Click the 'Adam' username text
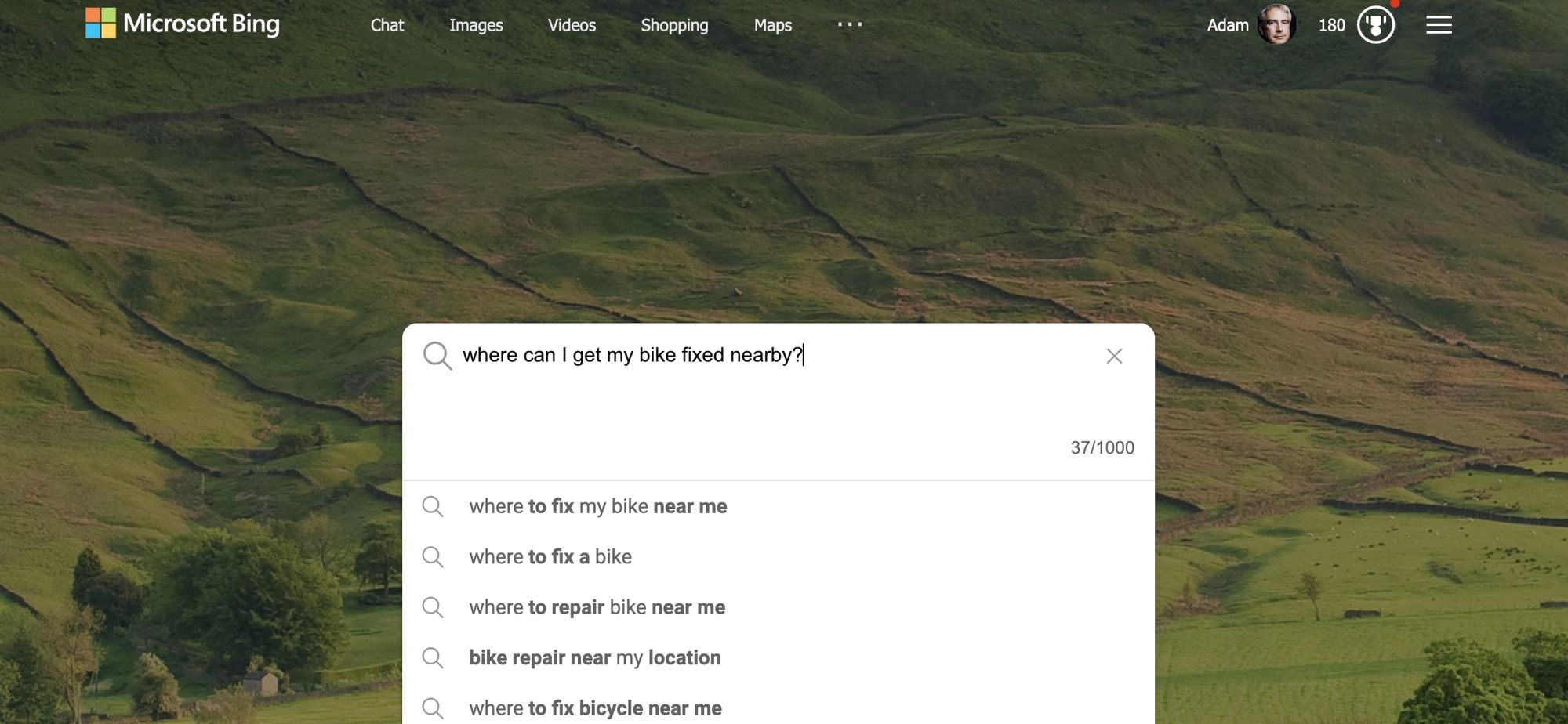 tap(1228, 24)
